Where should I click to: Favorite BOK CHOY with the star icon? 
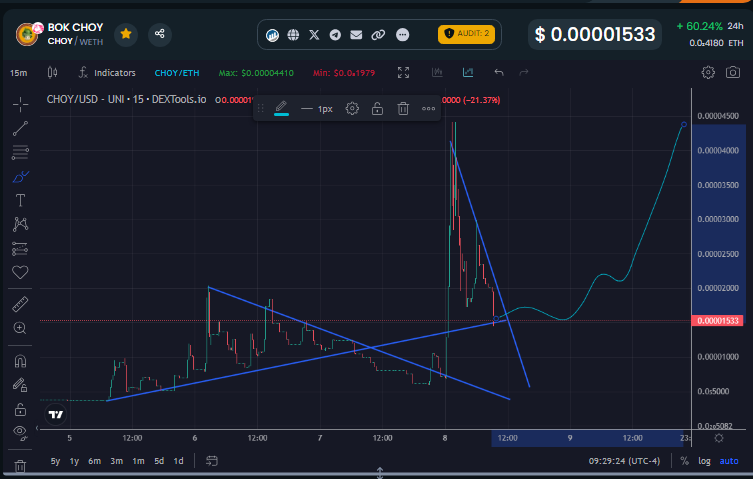(x=126, y=34)
